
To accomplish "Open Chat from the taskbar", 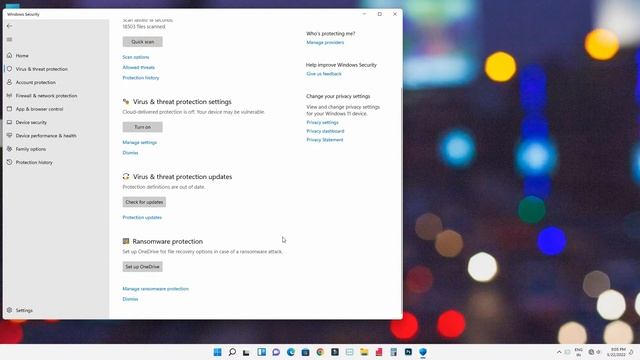I will coord(276,352).
